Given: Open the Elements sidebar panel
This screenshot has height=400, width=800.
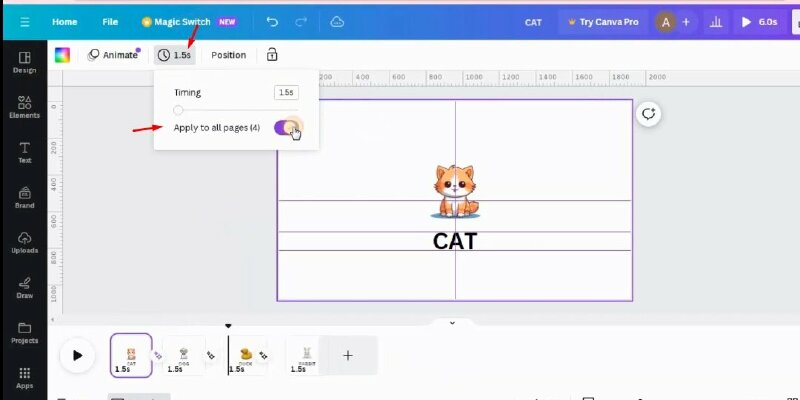Looking at the screenshot, I should (x=24, y=107).
